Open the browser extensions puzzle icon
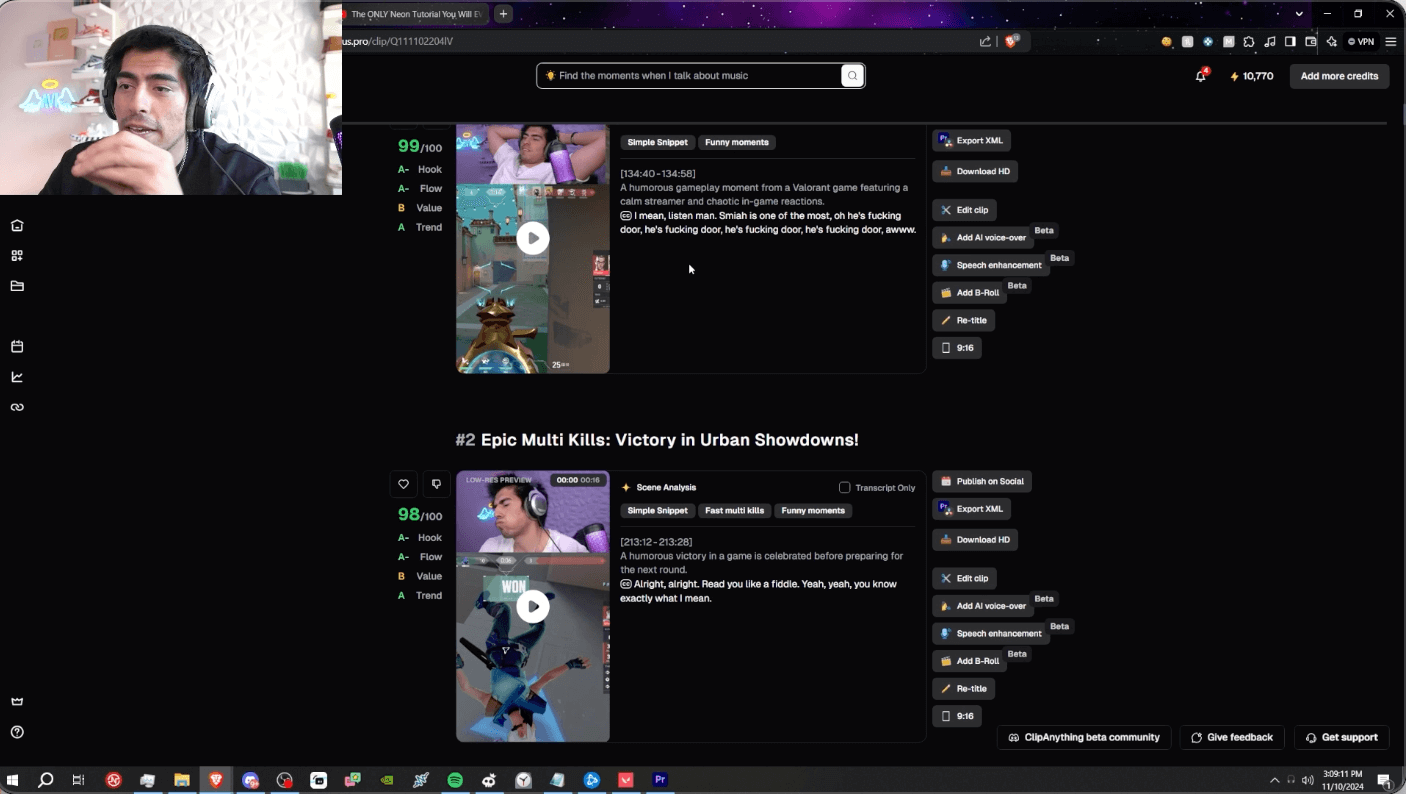The width and height of the screenshot is (1406, 794). (1249, 42)
